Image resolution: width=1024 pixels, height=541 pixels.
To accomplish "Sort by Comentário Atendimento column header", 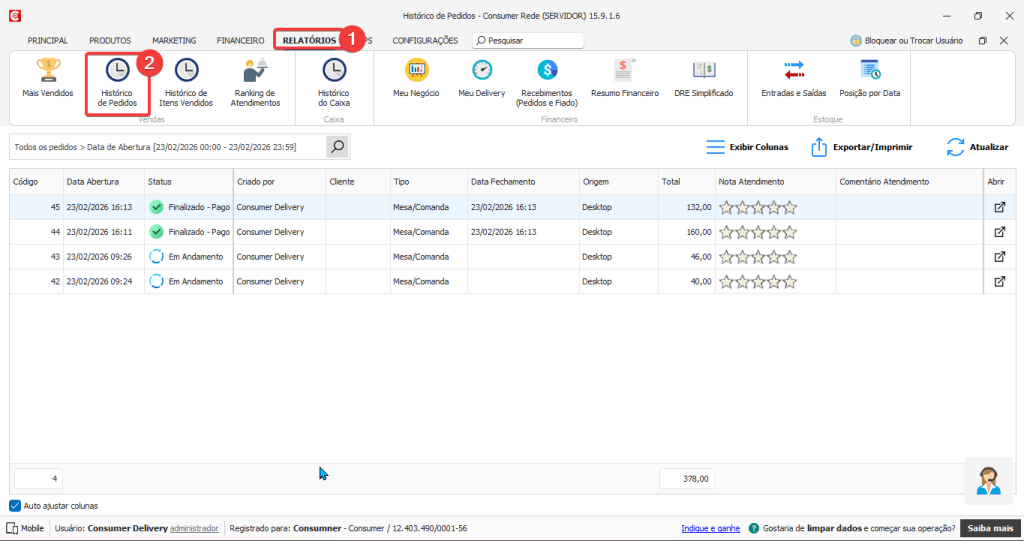I will [910, 182].
